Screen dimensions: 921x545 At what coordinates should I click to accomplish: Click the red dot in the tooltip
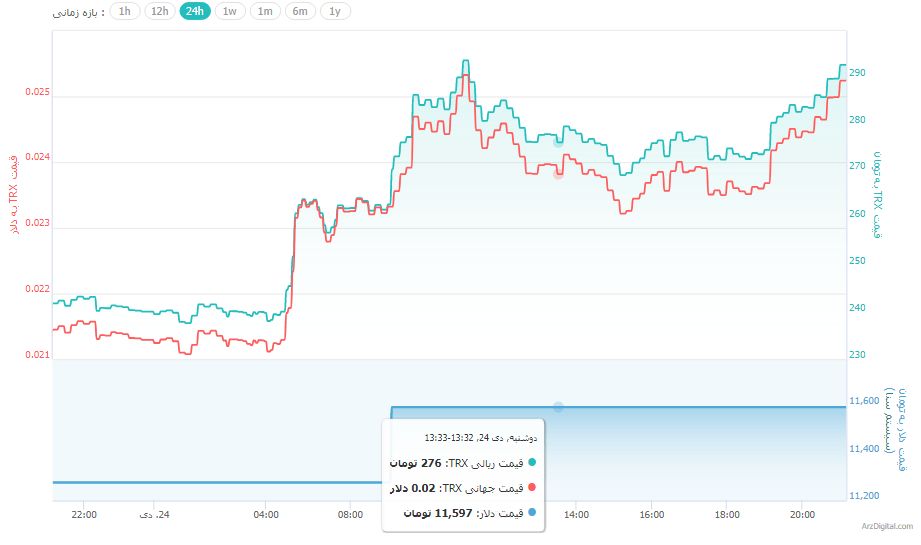[531, 487]
